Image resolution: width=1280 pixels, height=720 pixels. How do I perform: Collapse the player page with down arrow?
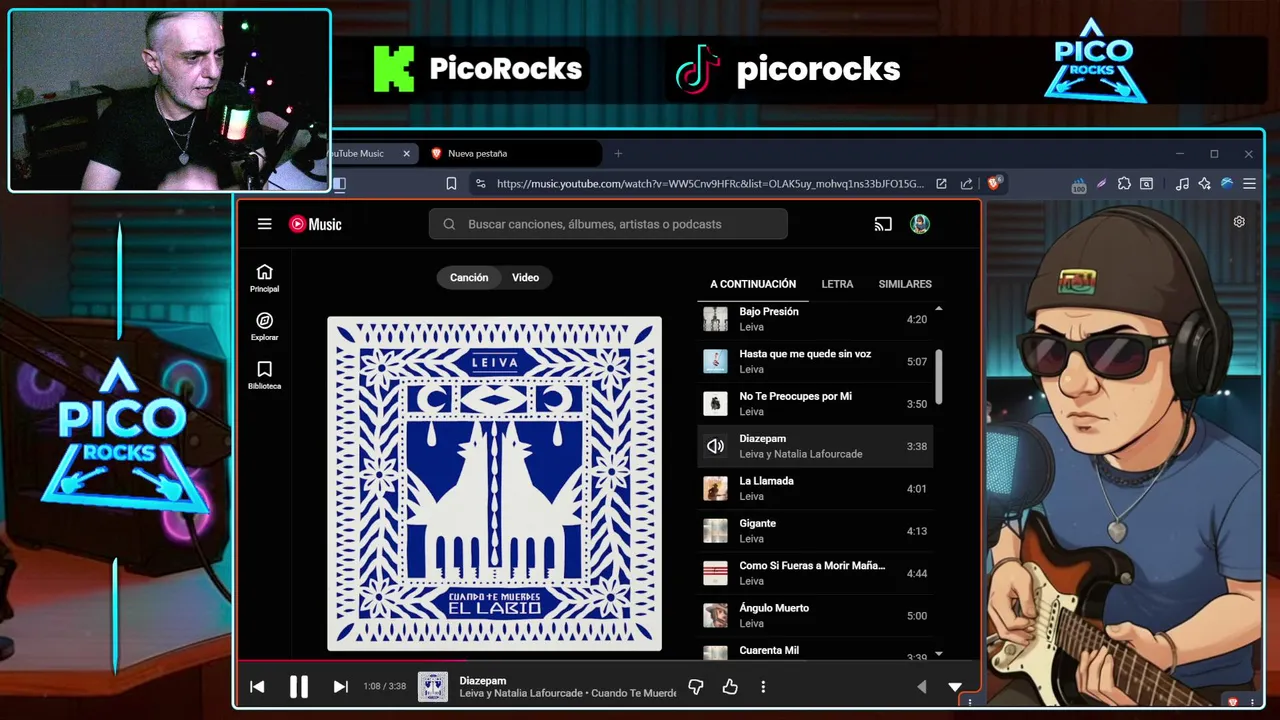[955, 687]
